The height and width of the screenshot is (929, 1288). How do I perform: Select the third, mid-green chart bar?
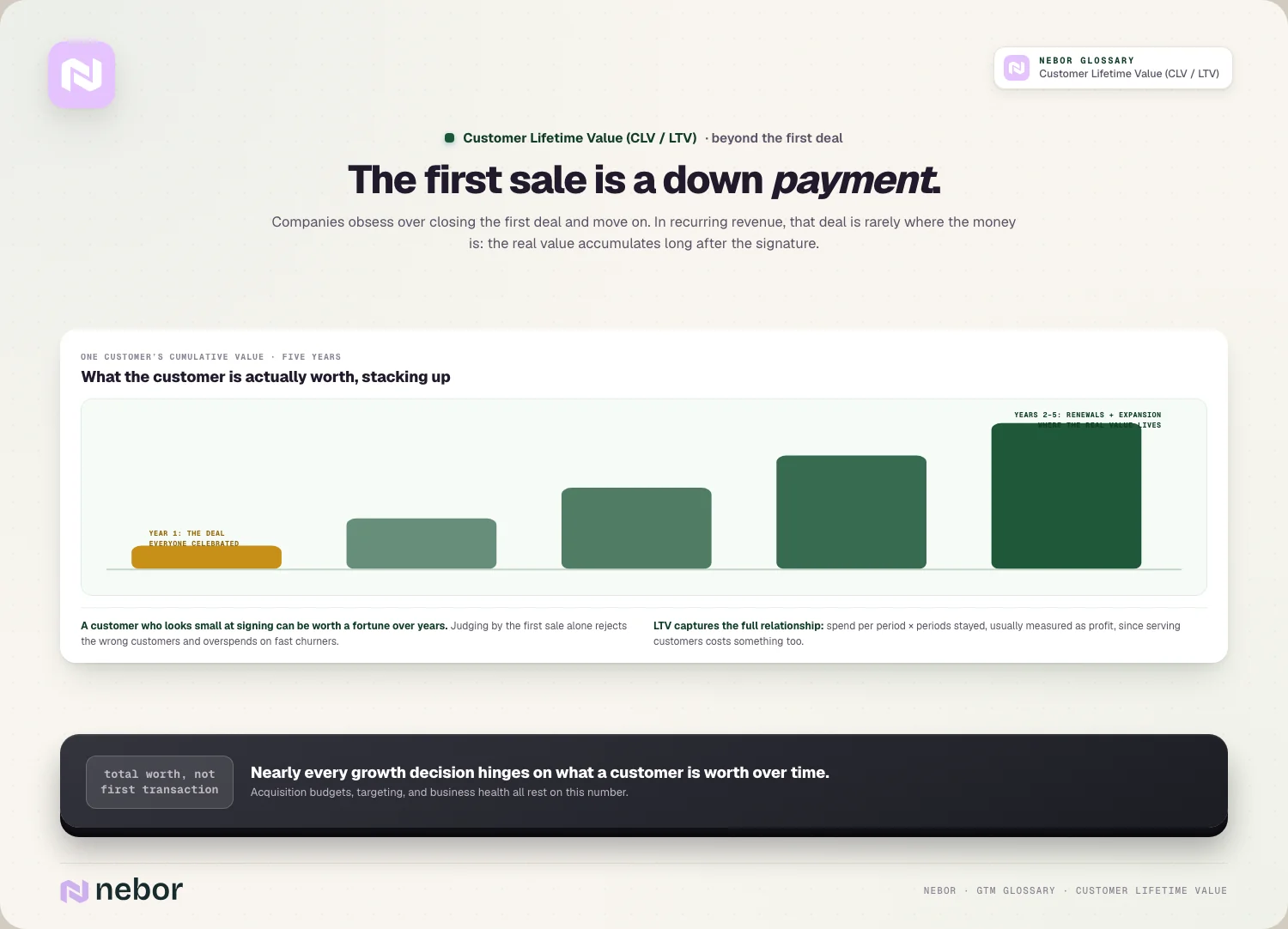[636, 528]
